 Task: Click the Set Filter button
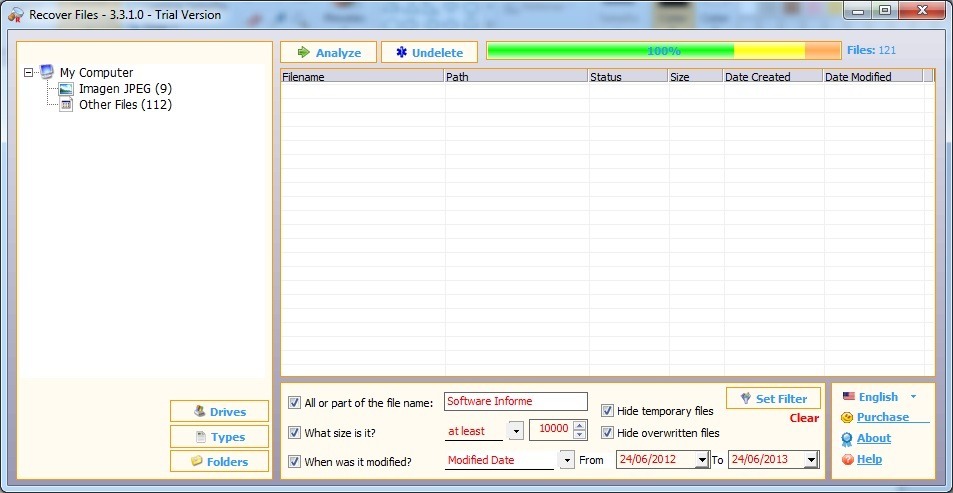click(x=773, y=399)
